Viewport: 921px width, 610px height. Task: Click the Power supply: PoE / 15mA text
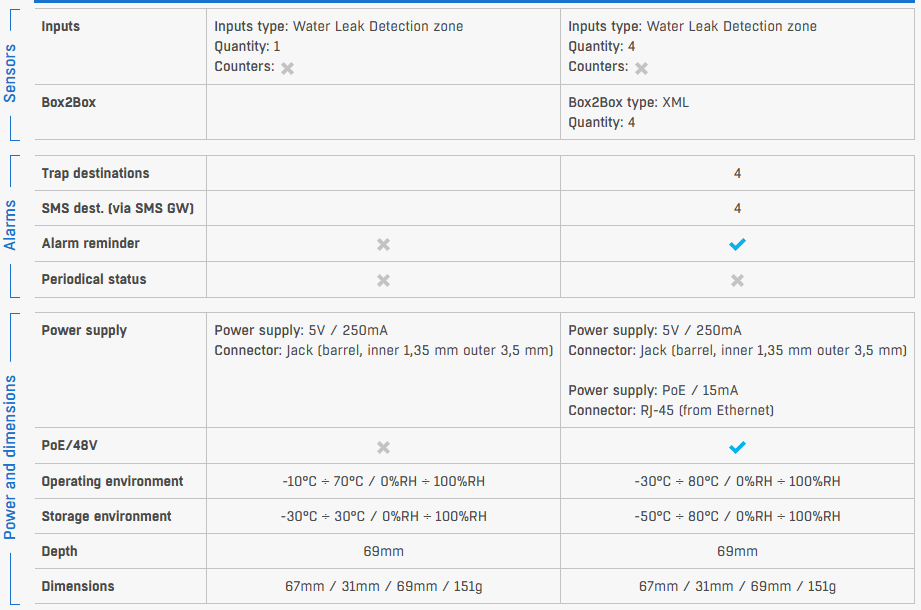(653, 390)
